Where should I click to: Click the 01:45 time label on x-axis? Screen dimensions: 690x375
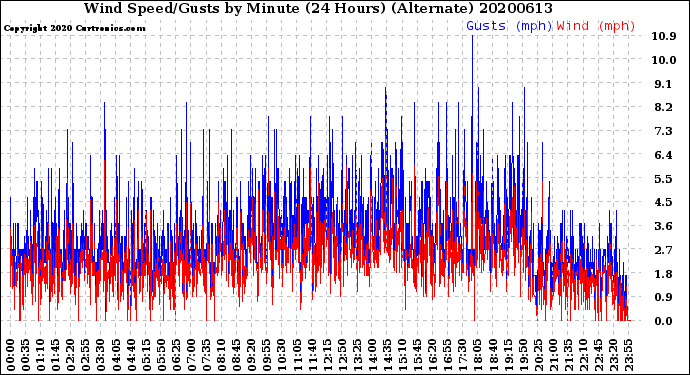(x=56, y=355)
